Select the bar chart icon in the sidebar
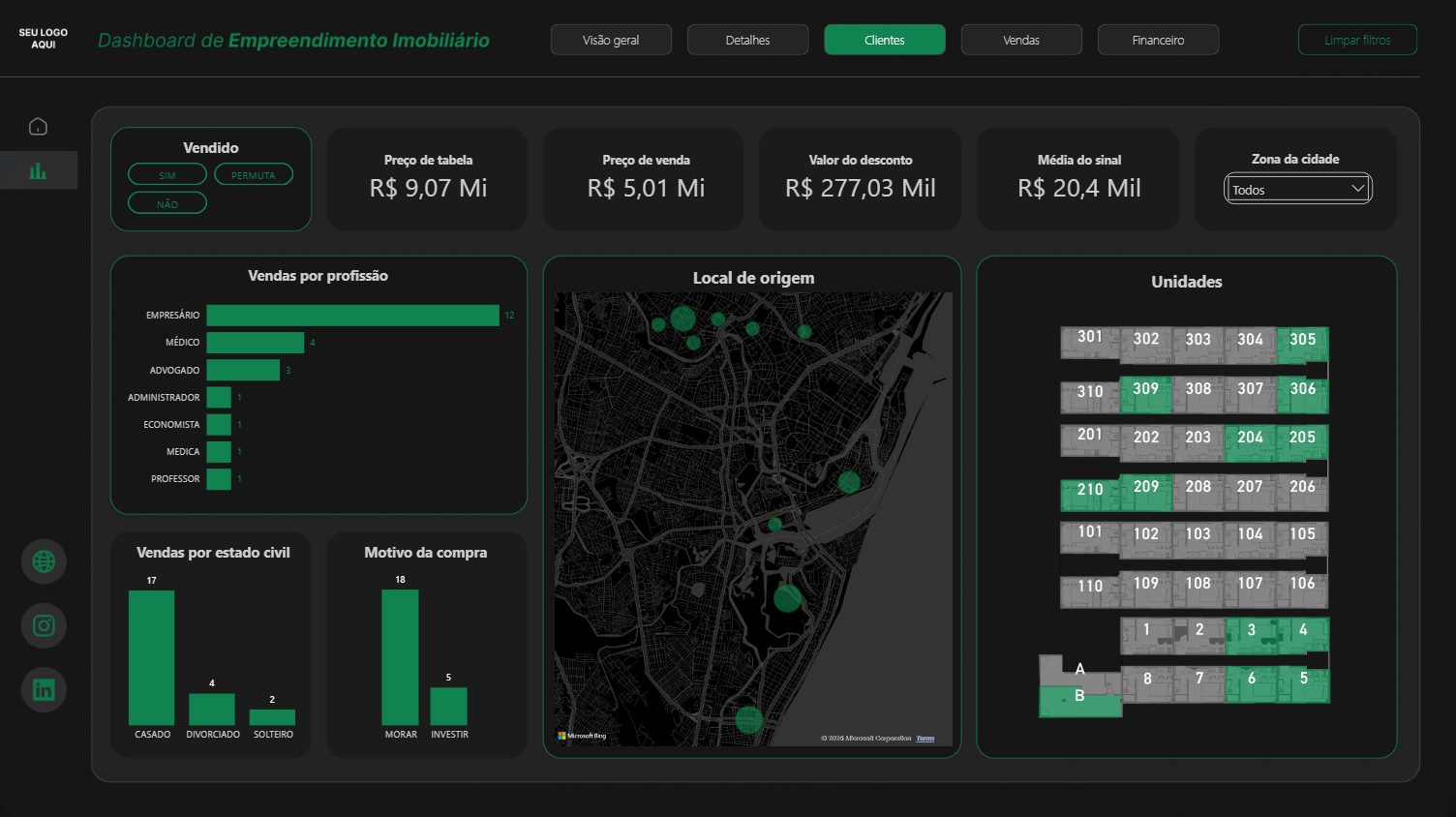Screen dimensions: 1456x817 click(38, 169)
